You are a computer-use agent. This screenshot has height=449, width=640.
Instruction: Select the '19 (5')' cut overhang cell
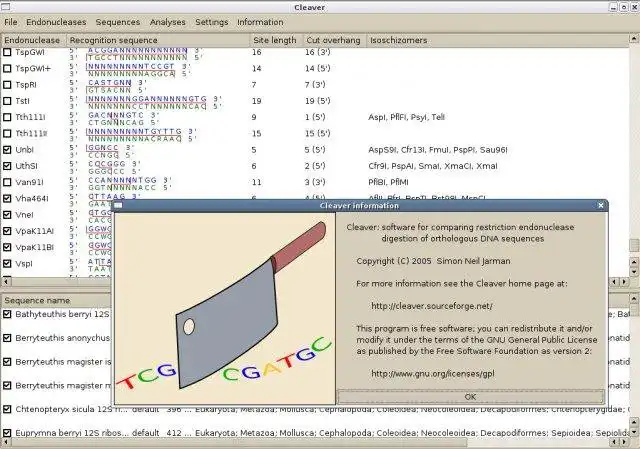click(x=318, y=101)
